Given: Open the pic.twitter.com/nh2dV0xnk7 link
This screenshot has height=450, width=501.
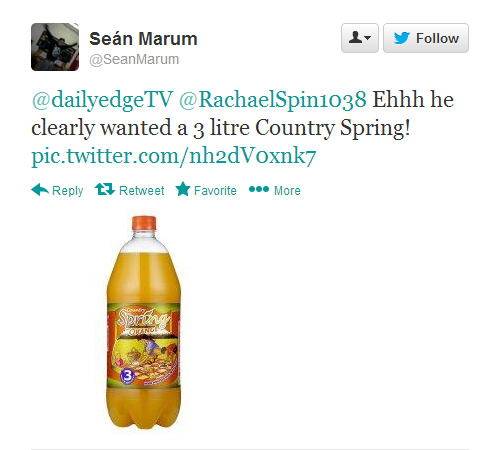Looking at the screenshot, I should click(174, 156).
